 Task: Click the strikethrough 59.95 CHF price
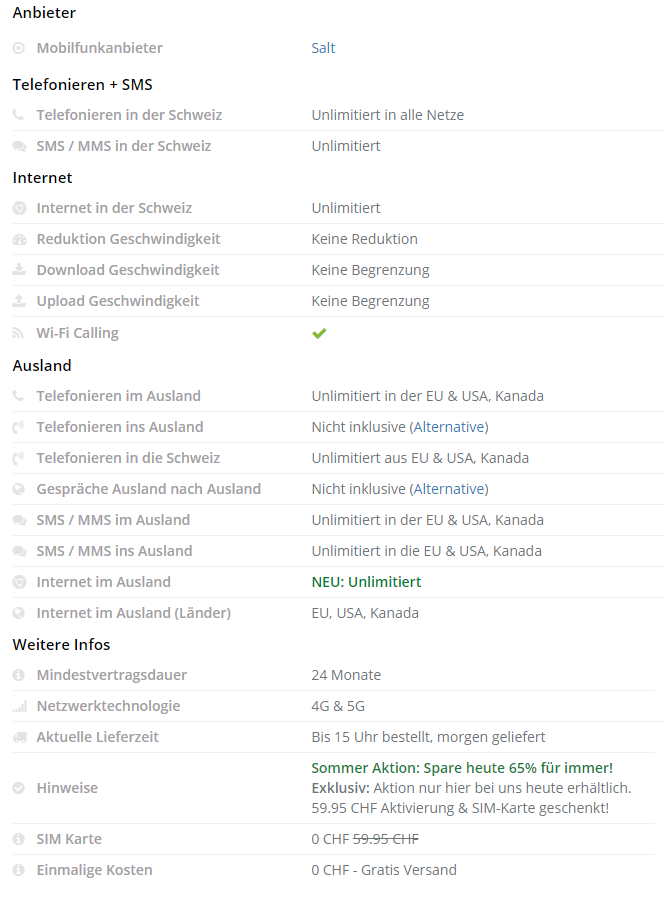point(385,839)
